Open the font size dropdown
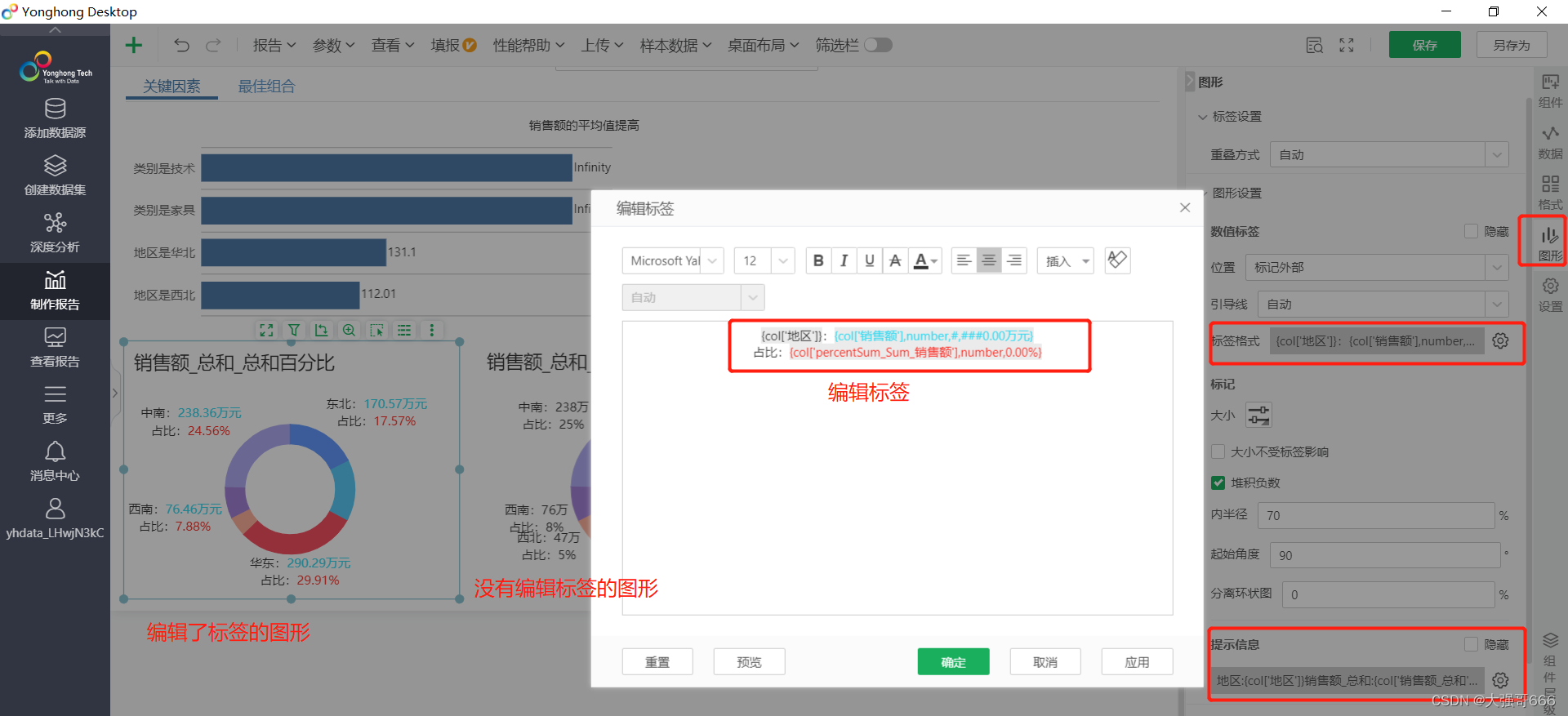 pyautogui.click(x=764, y=260)
